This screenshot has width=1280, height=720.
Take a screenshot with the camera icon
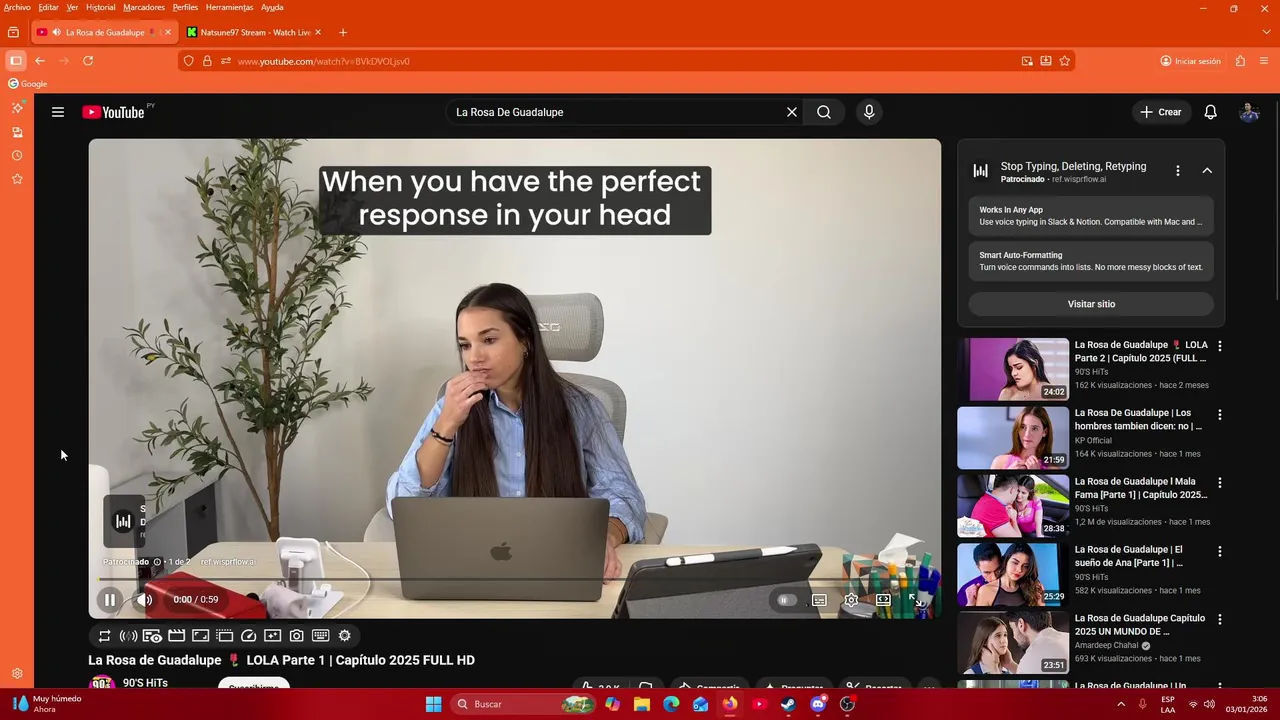pyautogui.click(x=297, y=636)
